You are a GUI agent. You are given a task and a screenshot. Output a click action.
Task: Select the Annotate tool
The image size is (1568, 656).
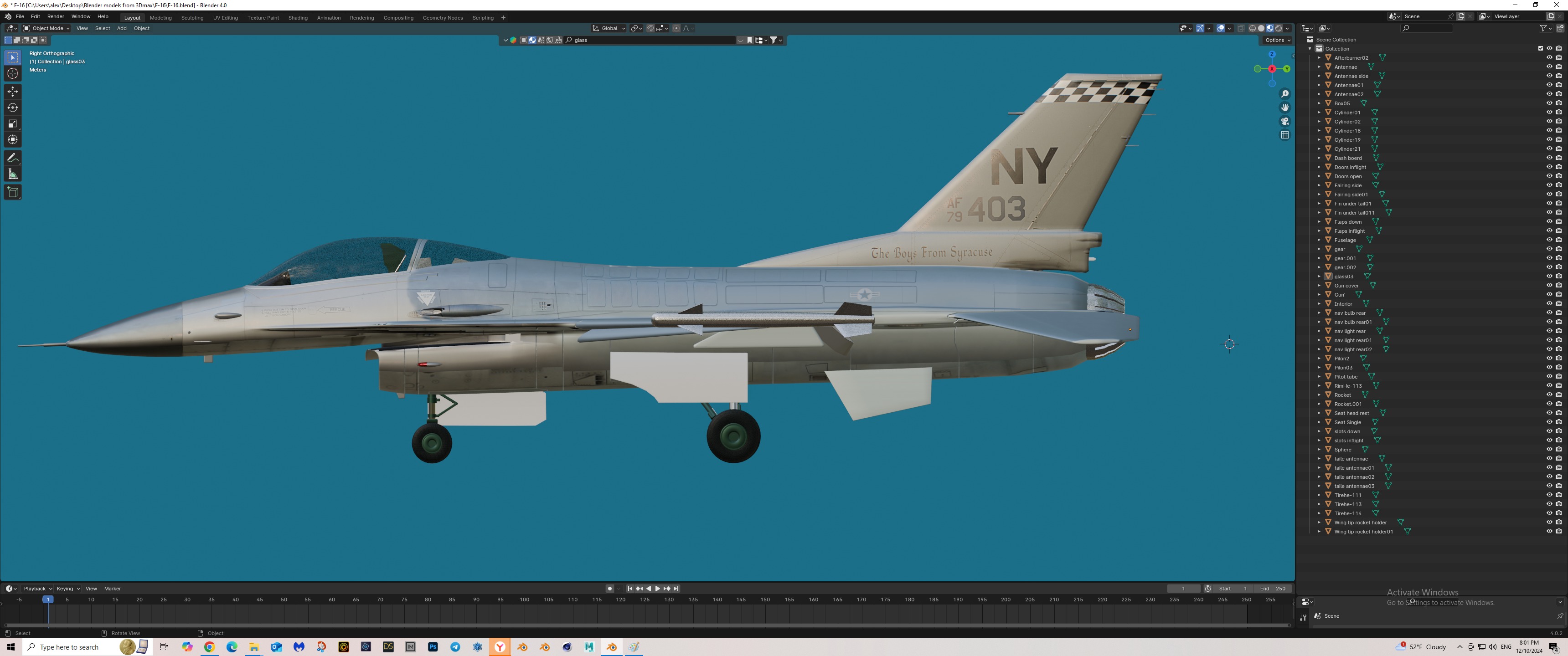13,158
